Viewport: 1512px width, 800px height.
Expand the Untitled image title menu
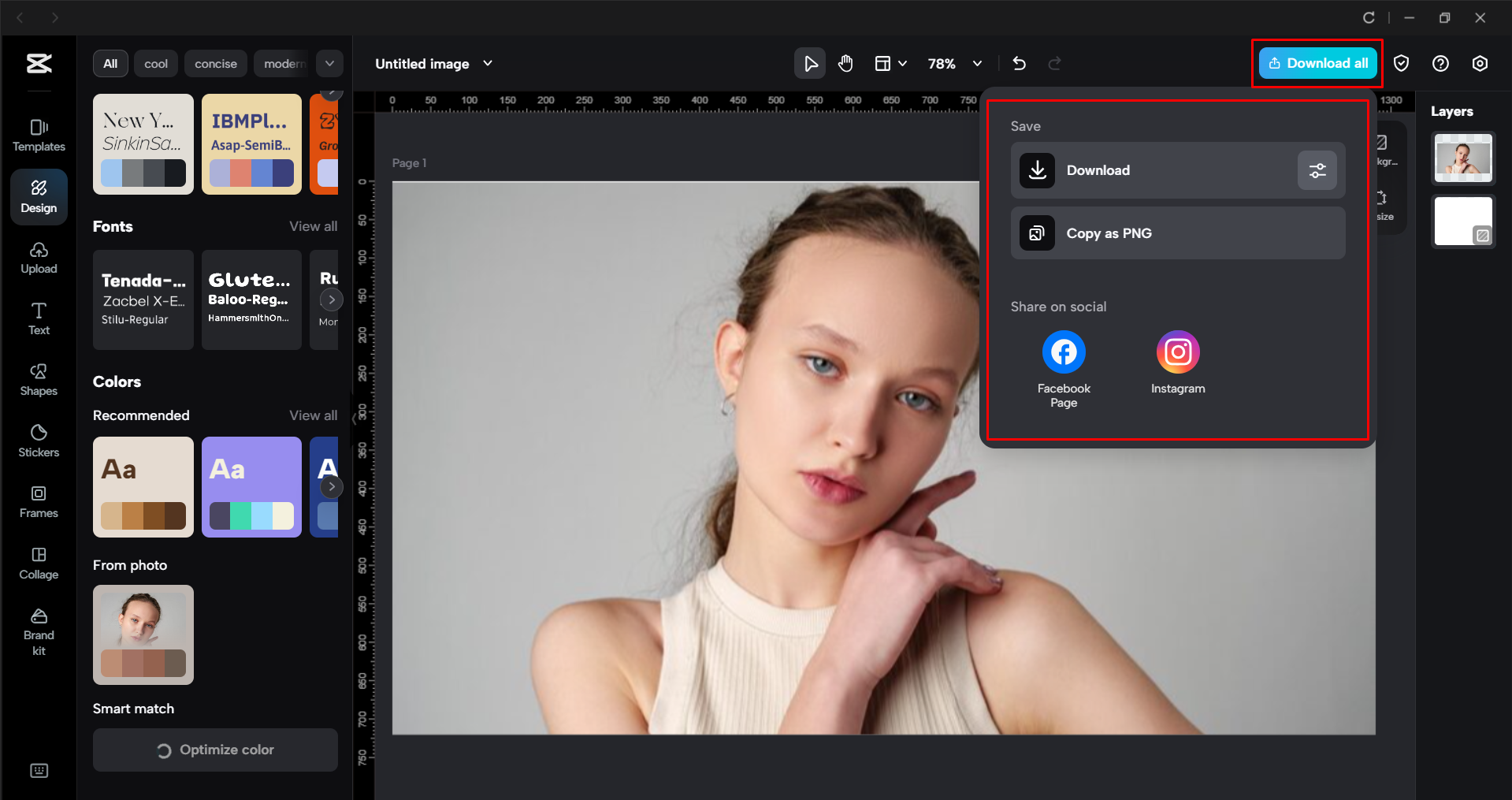click(487, 63)
